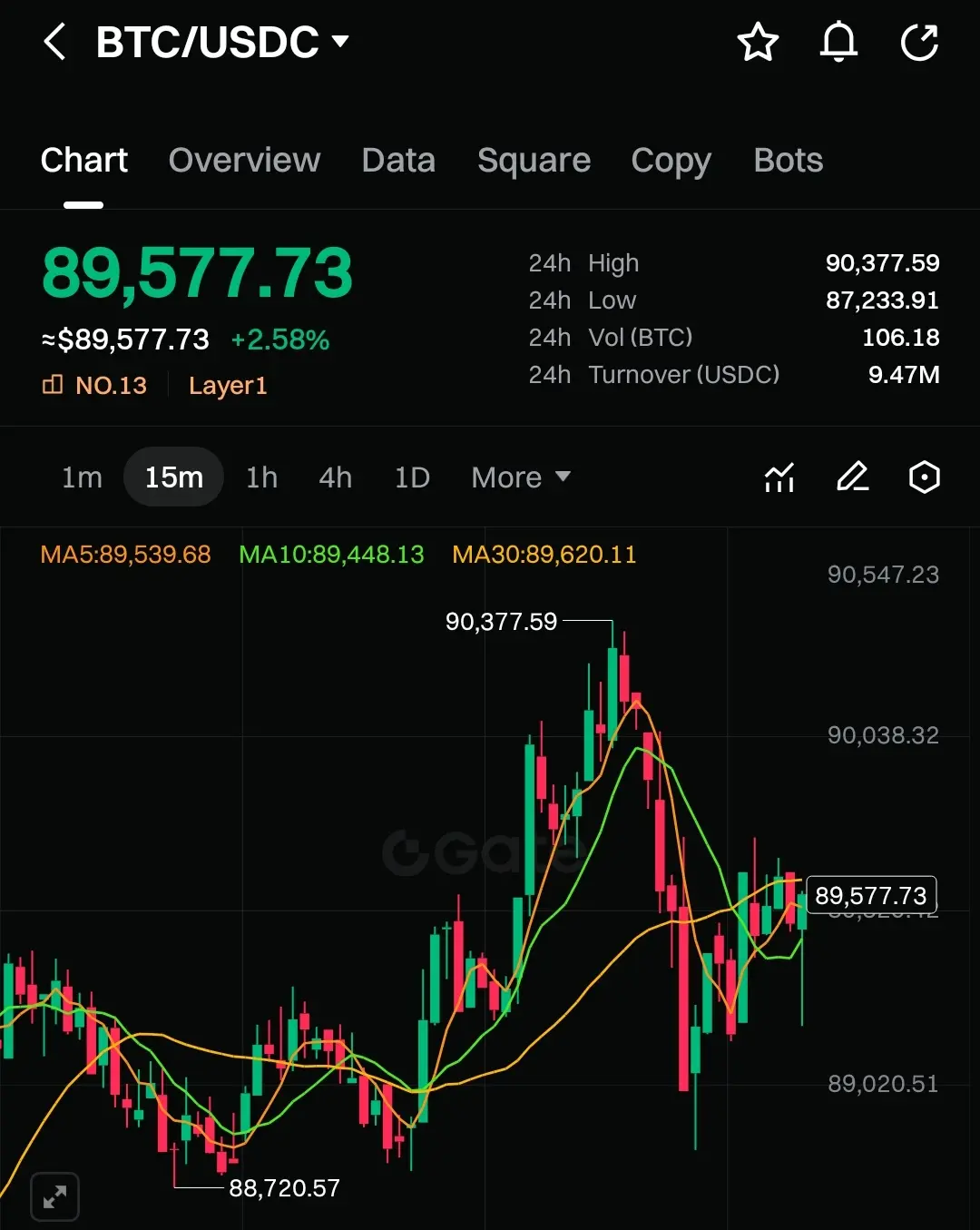This screenshot has height=1230, width=980.
Task: Tap the 90,547.23 axis label
Action: [883, 575]
